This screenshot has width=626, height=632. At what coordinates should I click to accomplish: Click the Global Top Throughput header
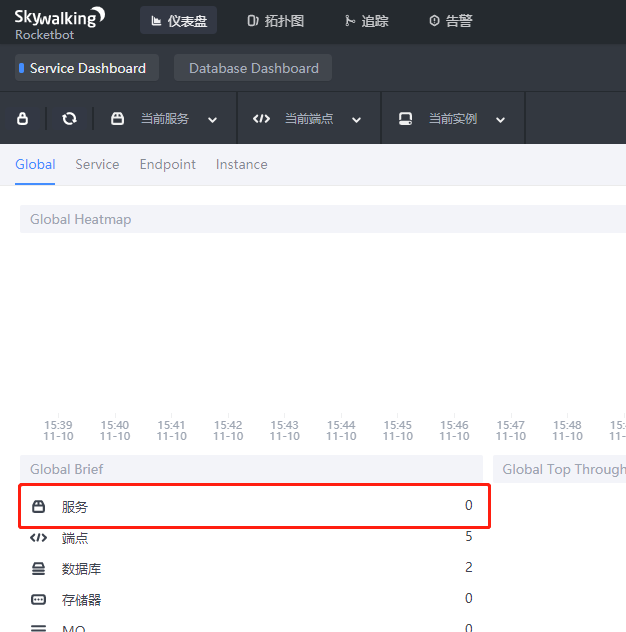click(x=559, y=469)
